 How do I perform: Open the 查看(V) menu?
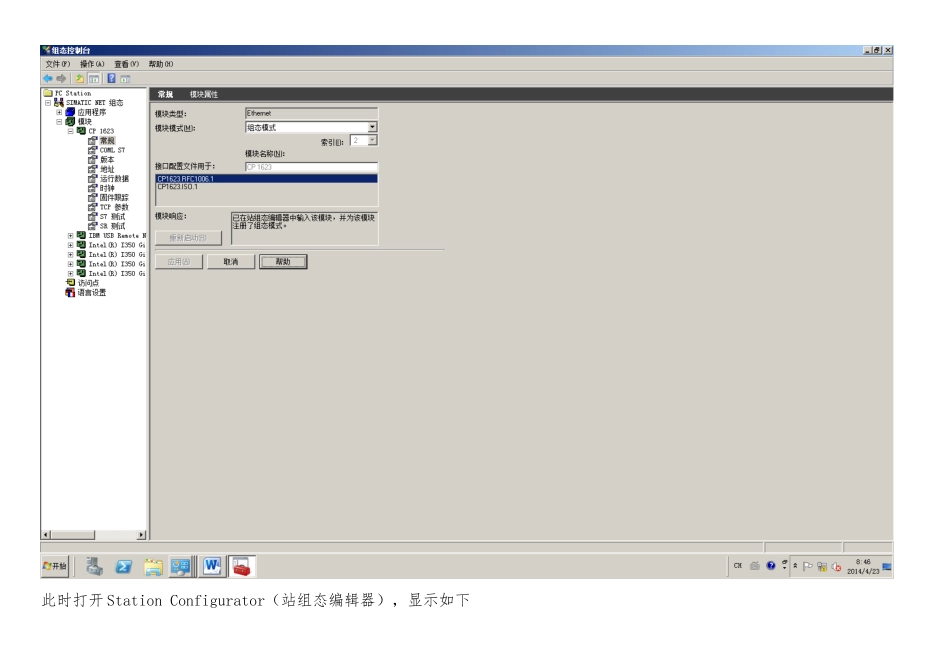(127, 64)
